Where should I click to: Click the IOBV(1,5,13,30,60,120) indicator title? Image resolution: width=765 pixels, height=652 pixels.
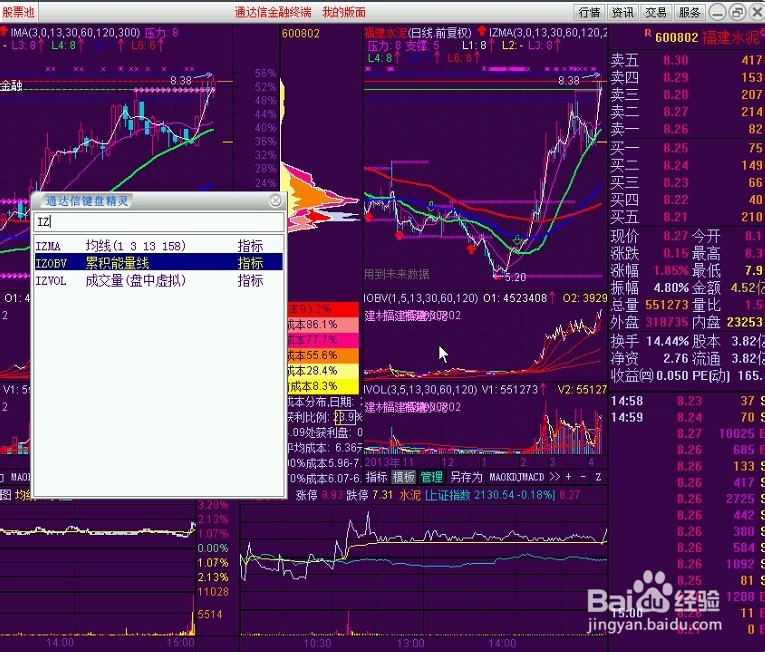coord(421,298)
